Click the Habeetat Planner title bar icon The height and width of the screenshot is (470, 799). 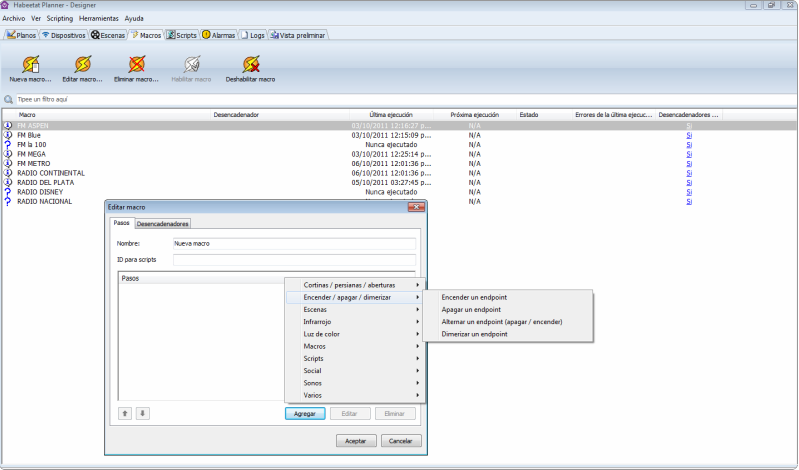5,5
